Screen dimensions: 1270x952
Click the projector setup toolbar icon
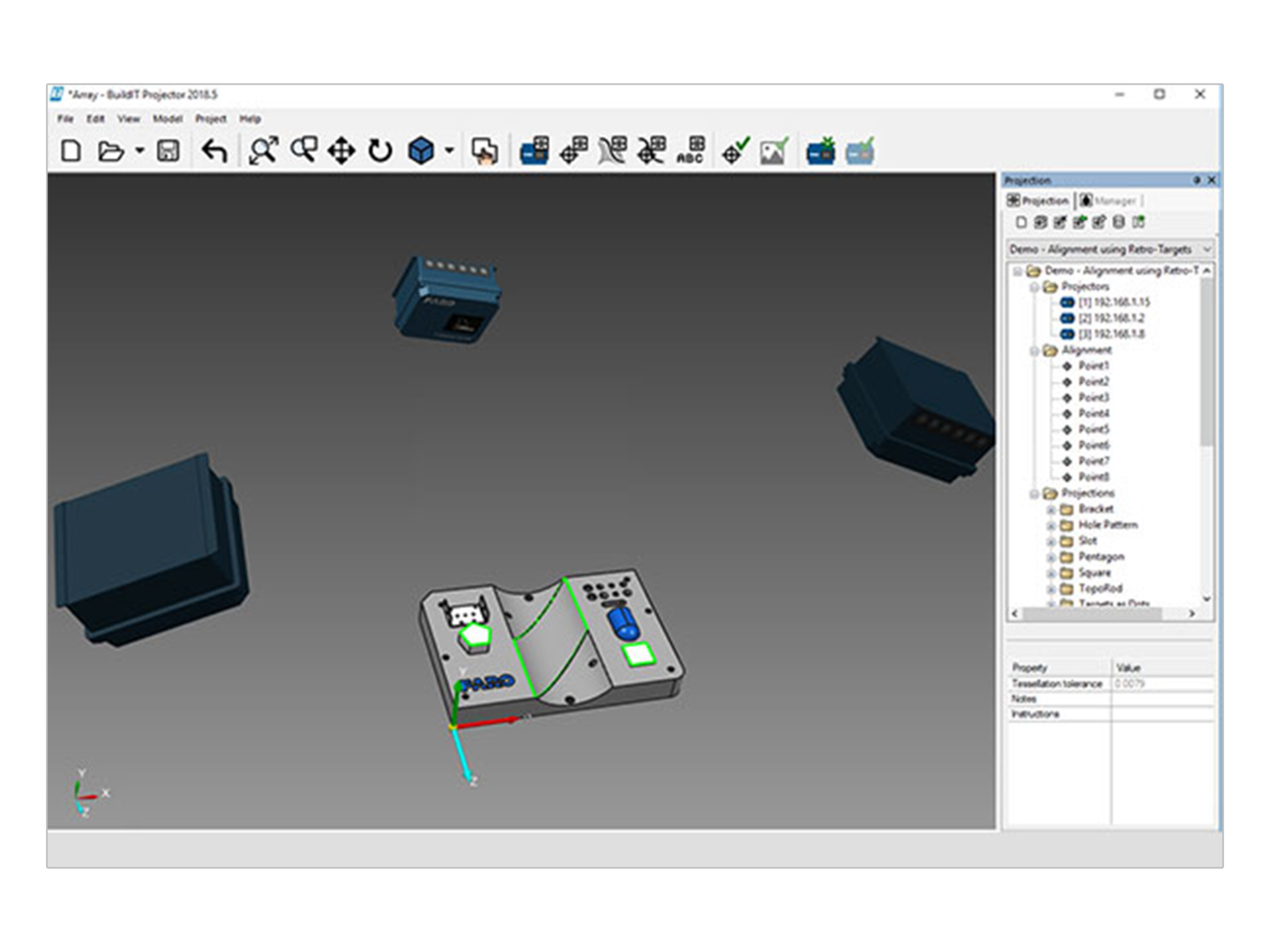(534, 151)
